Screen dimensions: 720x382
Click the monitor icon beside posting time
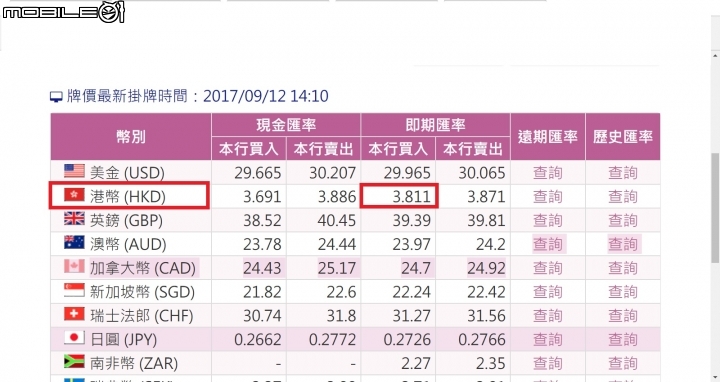click(x=56, y=97)
